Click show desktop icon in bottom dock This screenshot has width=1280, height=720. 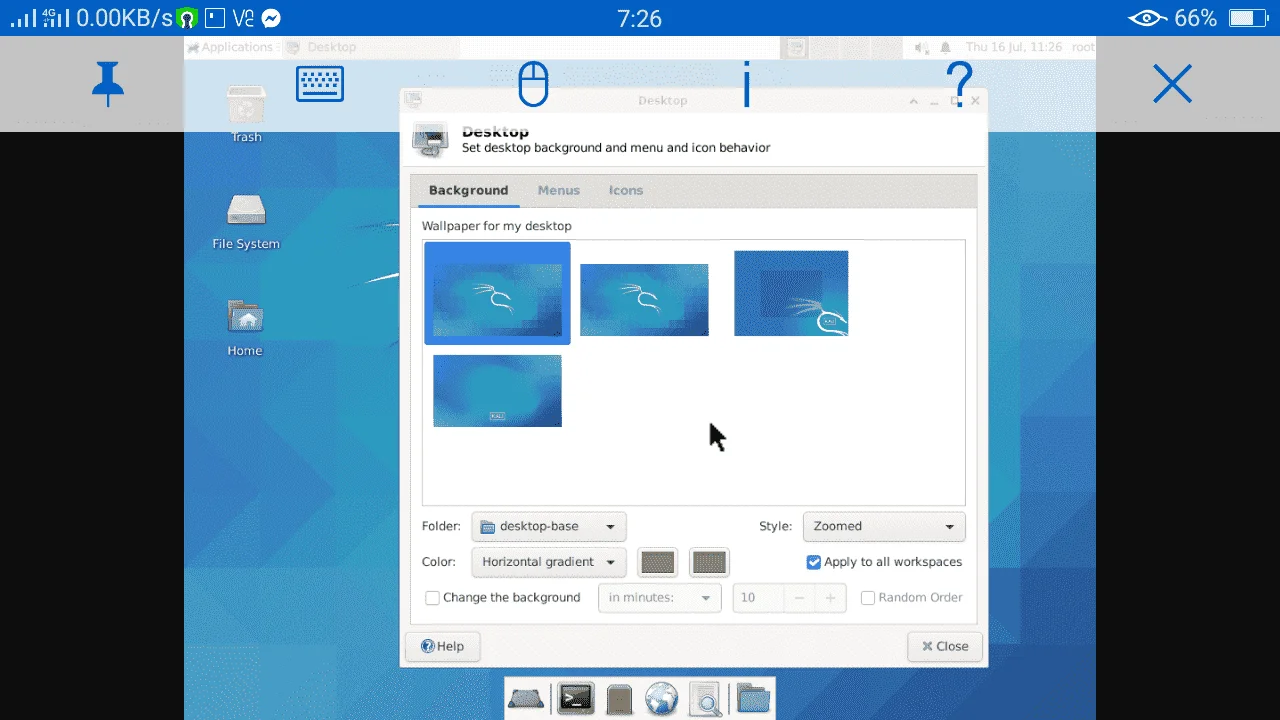point(525,699)
